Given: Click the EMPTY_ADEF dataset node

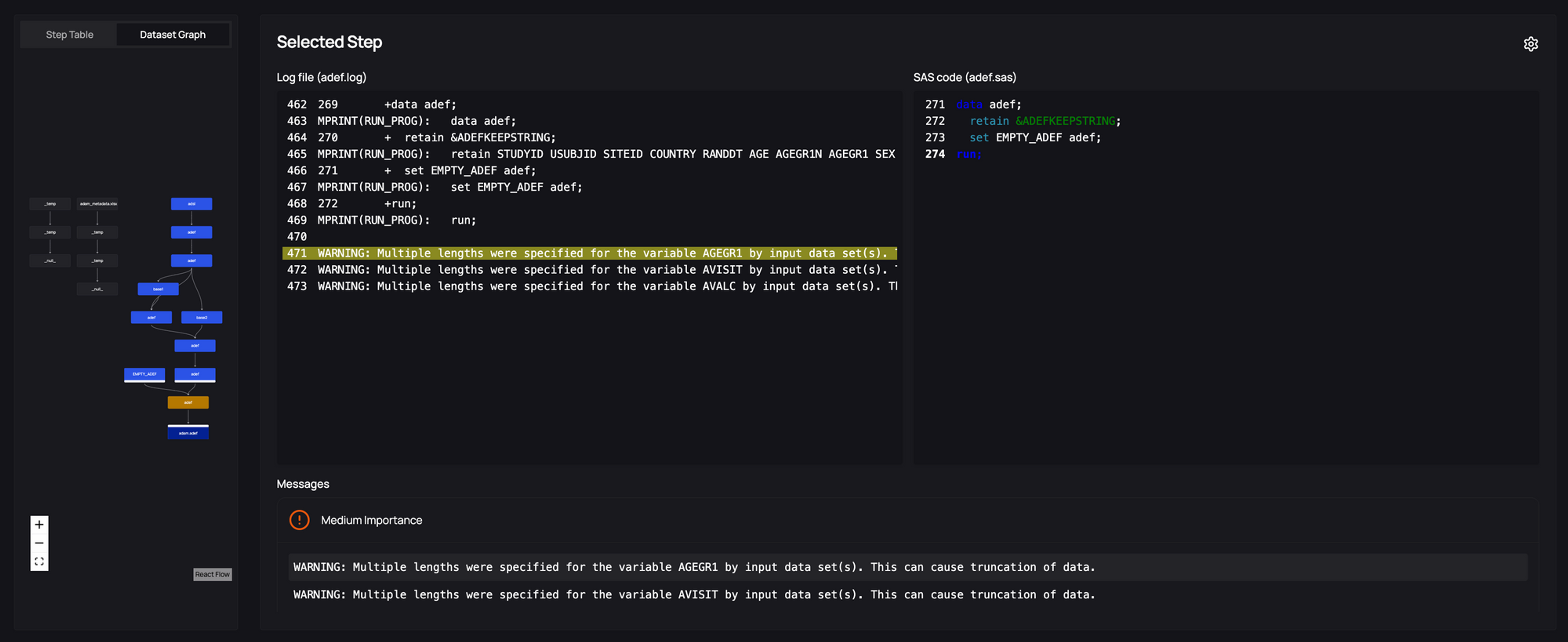Looking at the screenshot, I should click(x=144, y=374).
